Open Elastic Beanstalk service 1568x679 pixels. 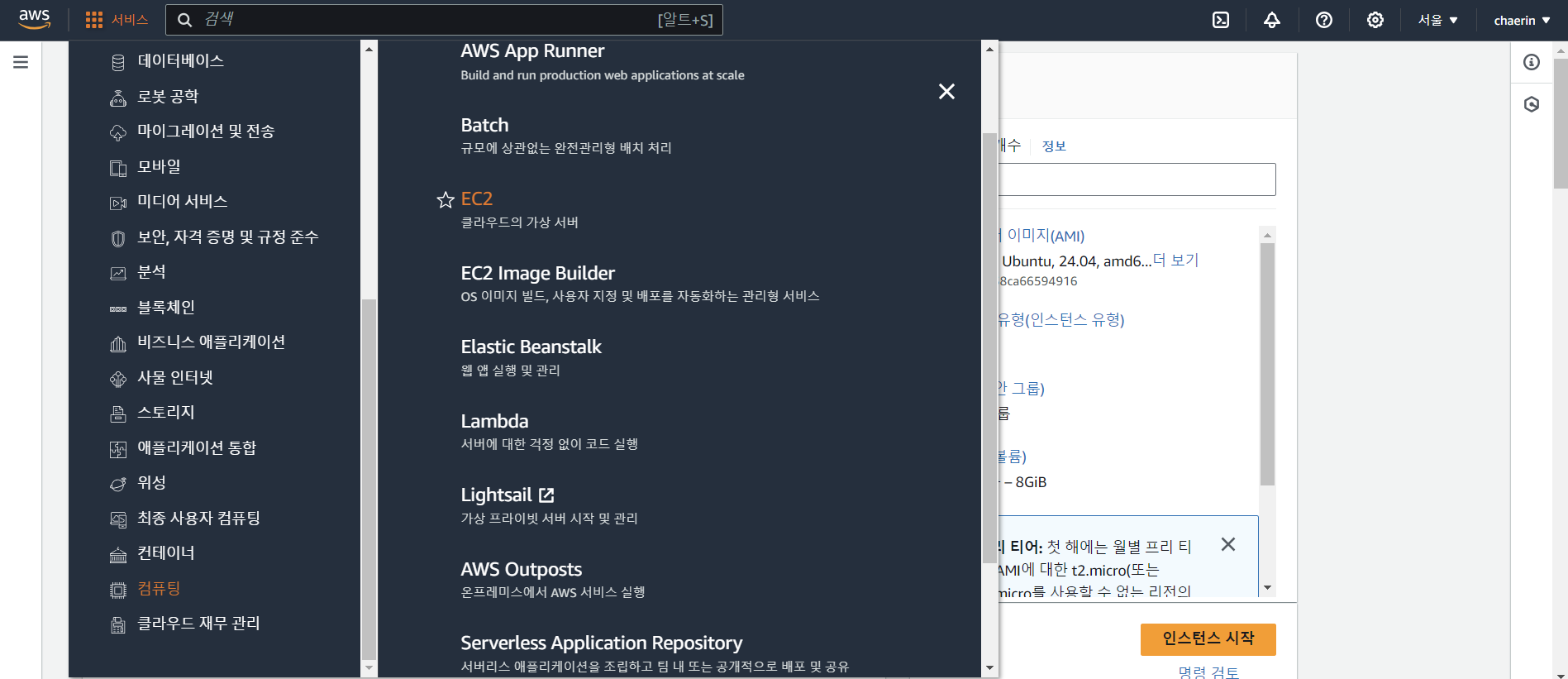pos(531,347)
